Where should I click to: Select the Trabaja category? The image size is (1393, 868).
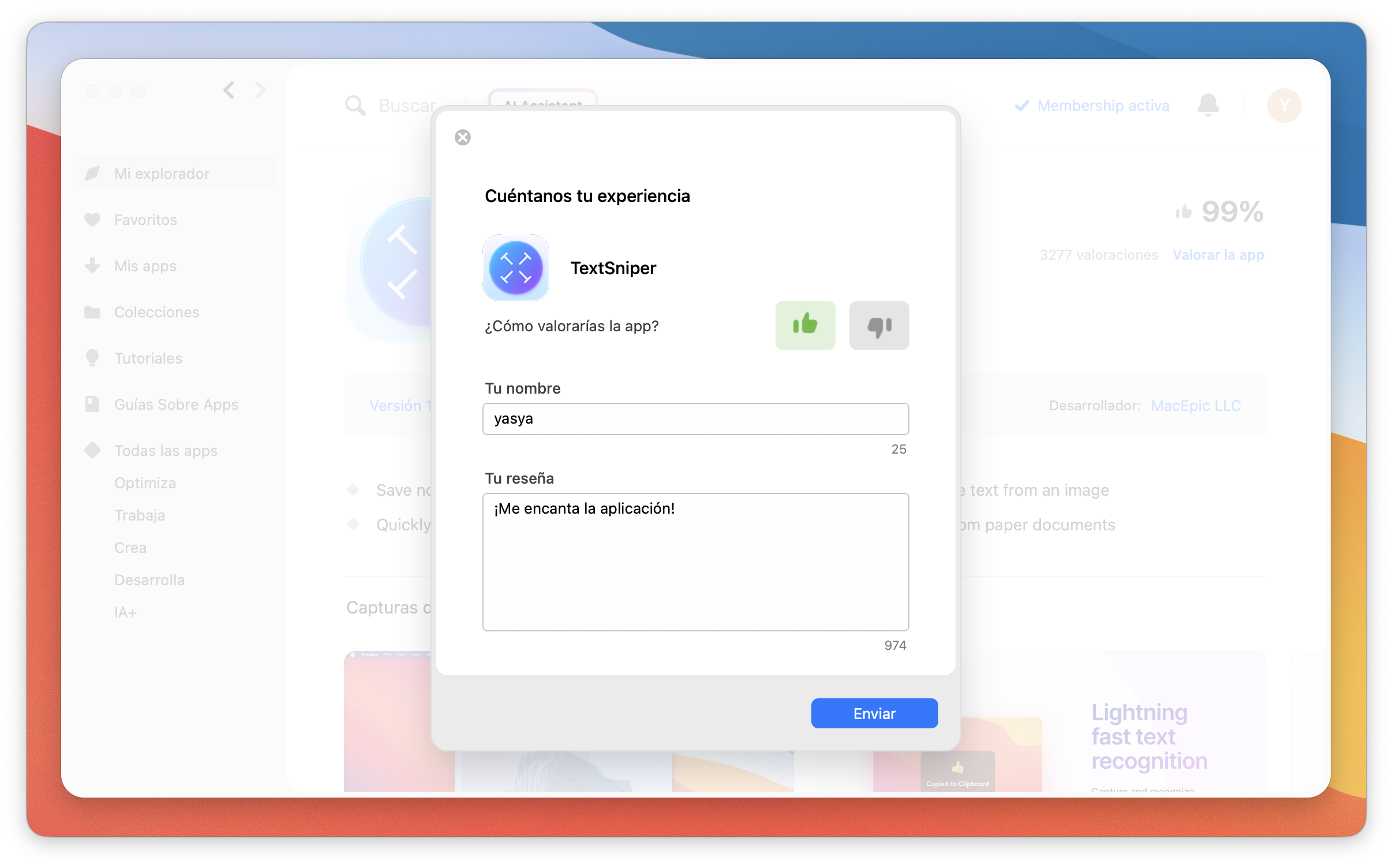[x=140, y=515]
